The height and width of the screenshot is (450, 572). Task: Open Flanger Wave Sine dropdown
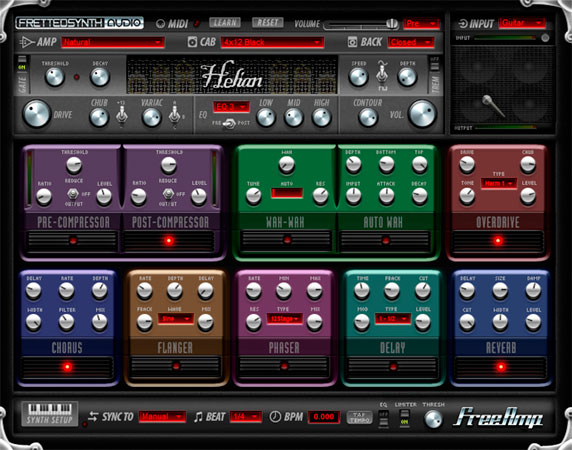click(175, 319)
